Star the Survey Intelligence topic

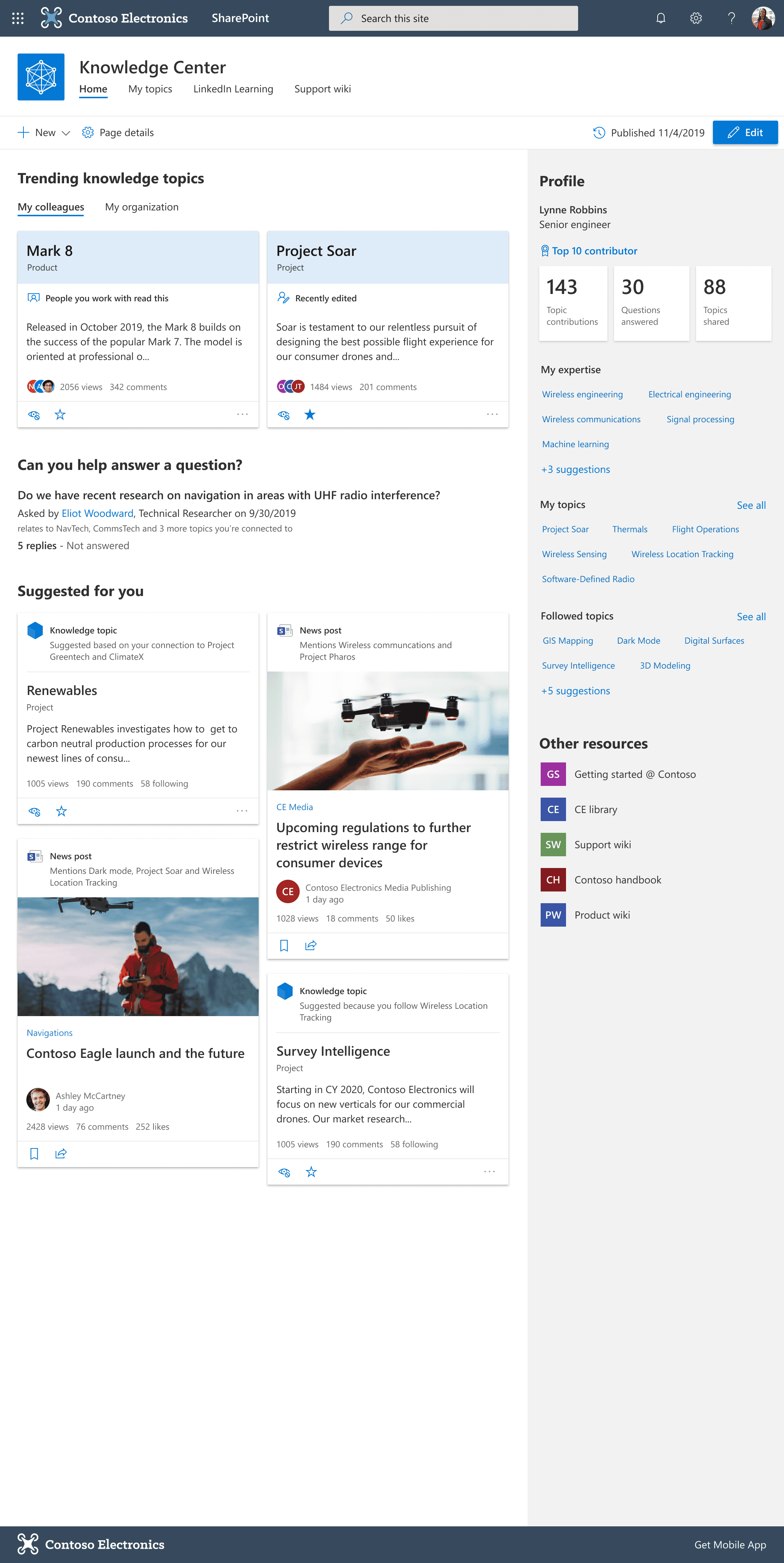point(311,1172)
